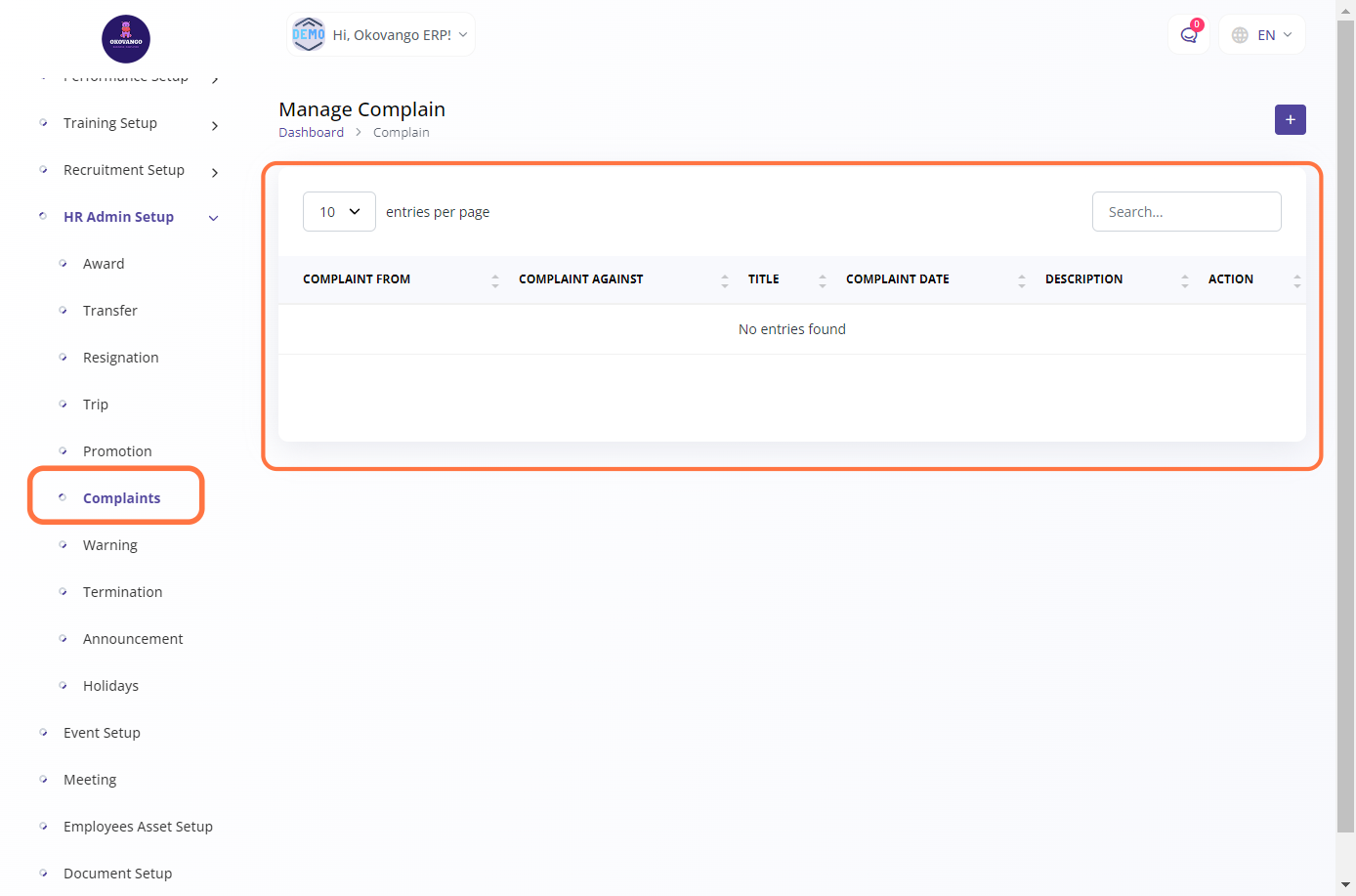Sort by Complaint From column

[357, 279]
